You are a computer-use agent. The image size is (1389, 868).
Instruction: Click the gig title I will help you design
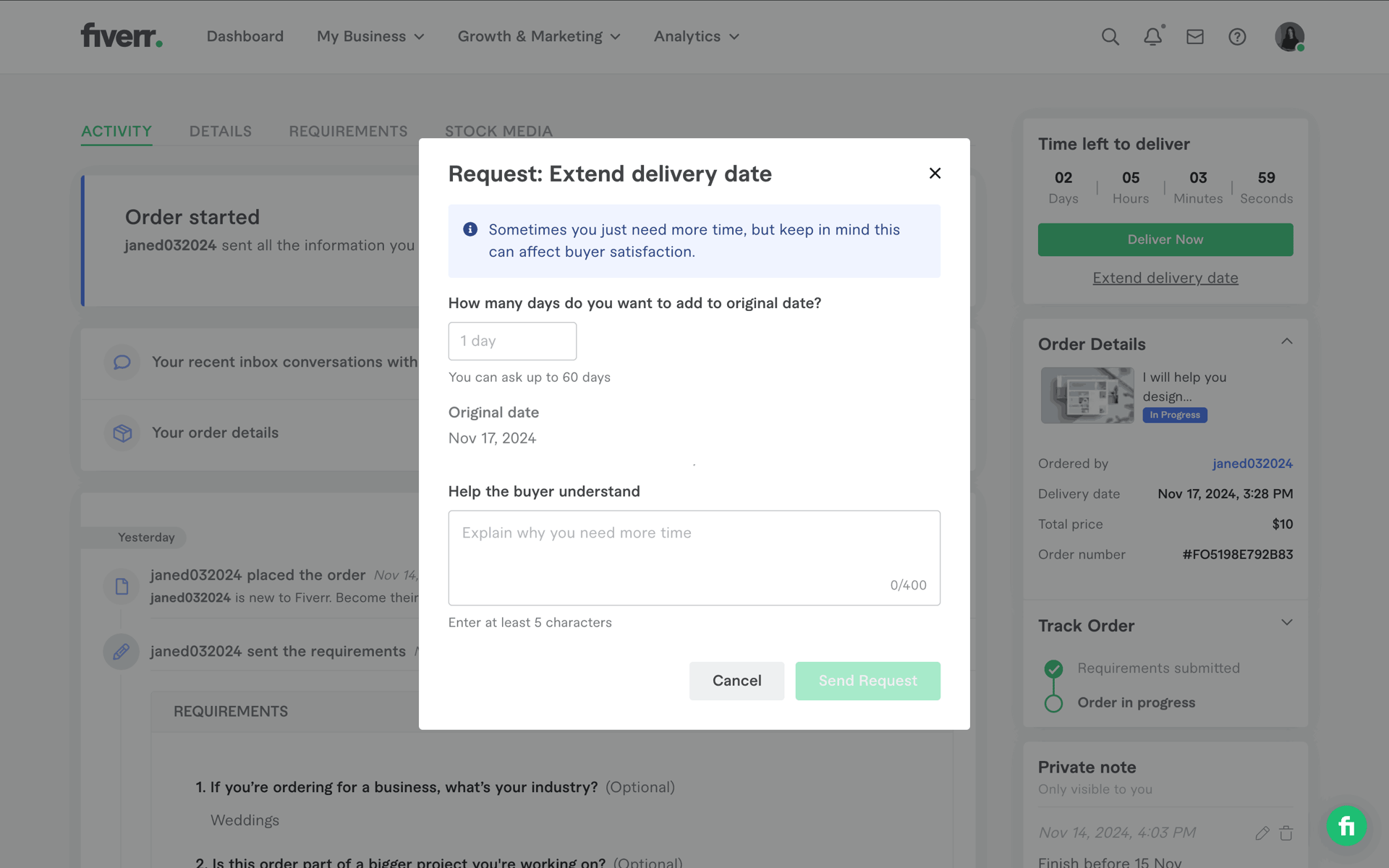1184,387
